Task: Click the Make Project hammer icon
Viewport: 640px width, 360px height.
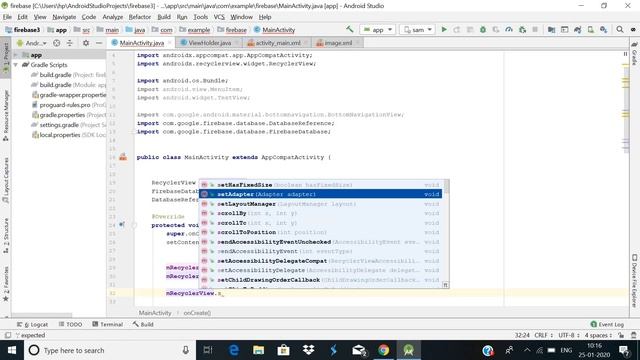Action: tap(349, 29)
